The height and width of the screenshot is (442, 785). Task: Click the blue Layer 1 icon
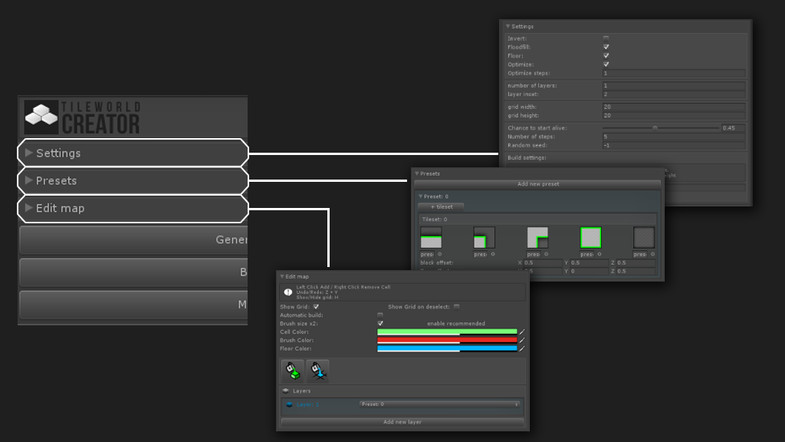pyautogui.click(x=289, y=404)
